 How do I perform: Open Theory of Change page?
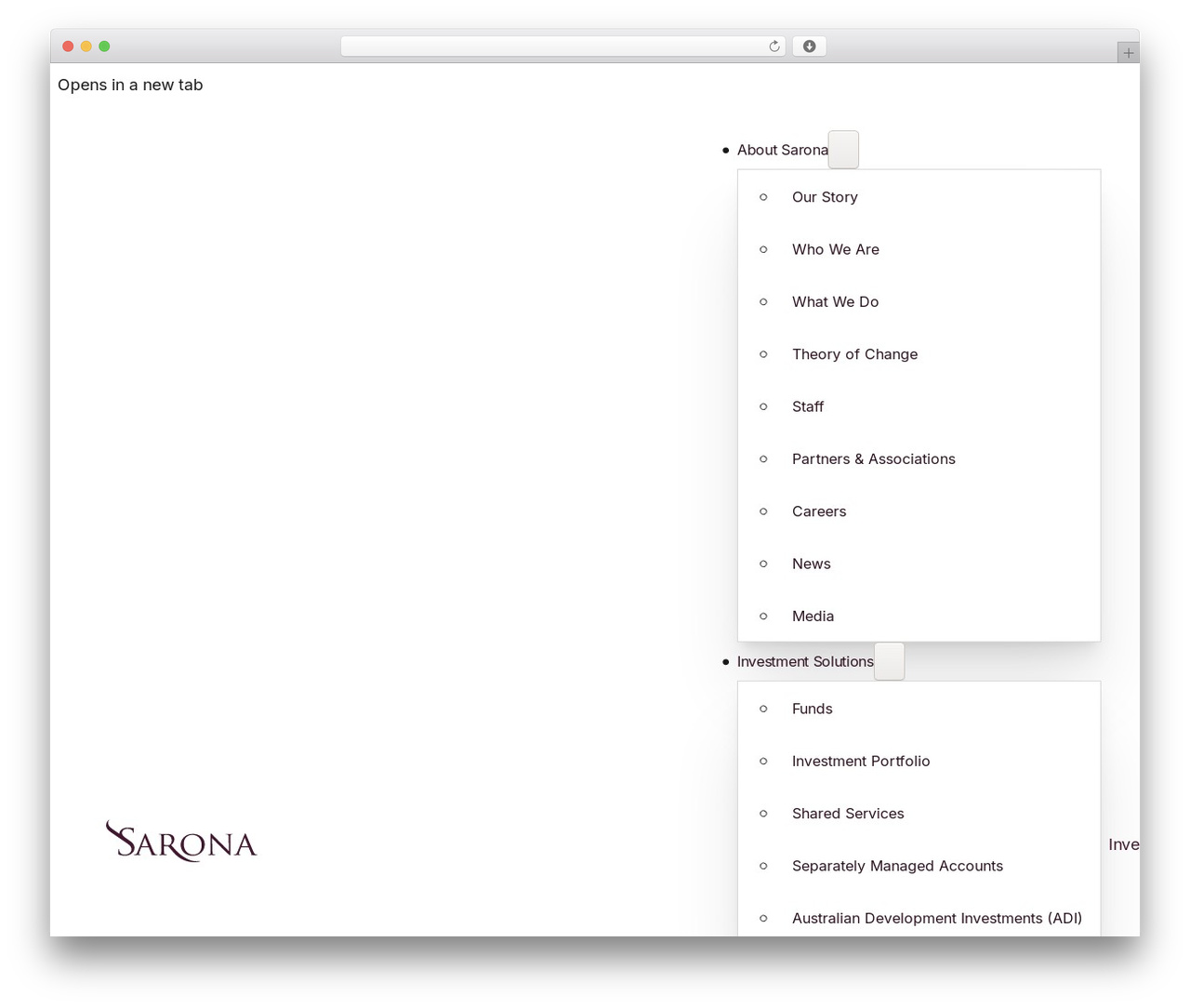pyautogui.click(x=854, y=354)
